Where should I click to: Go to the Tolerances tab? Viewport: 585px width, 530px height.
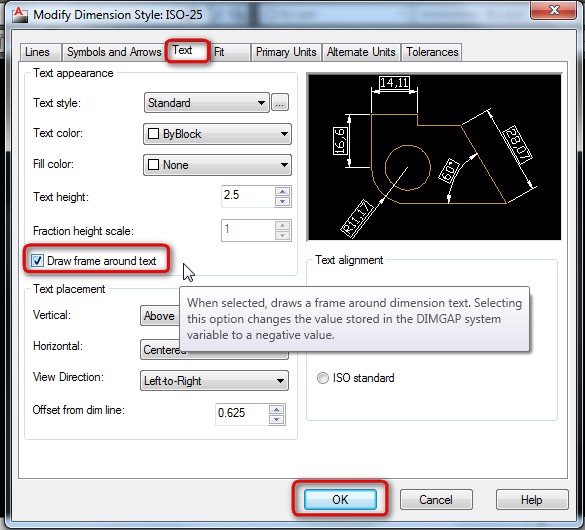point(432,52)
